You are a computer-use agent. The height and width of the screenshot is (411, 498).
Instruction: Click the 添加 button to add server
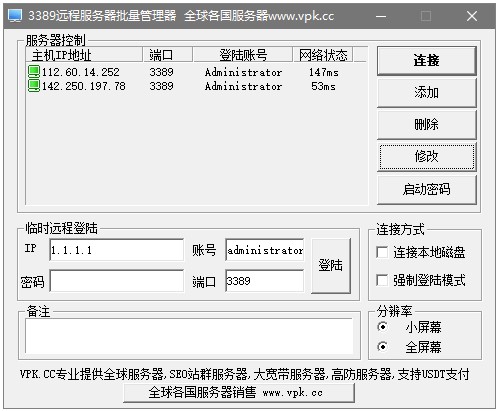426,93
